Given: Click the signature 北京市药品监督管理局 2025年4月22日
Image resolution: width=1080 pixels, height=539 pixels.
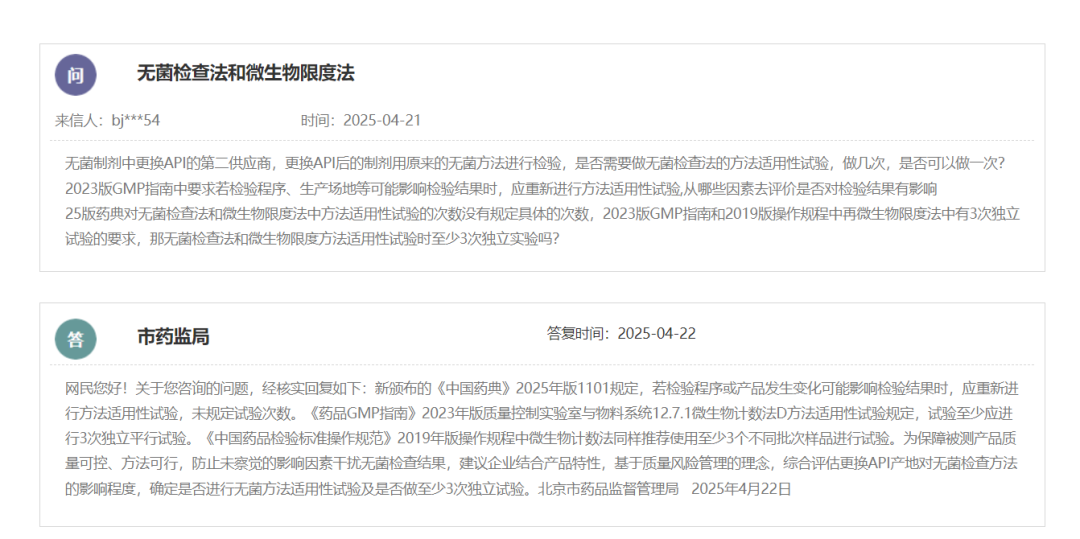Looking at the screenshot, I should (665, 489).
